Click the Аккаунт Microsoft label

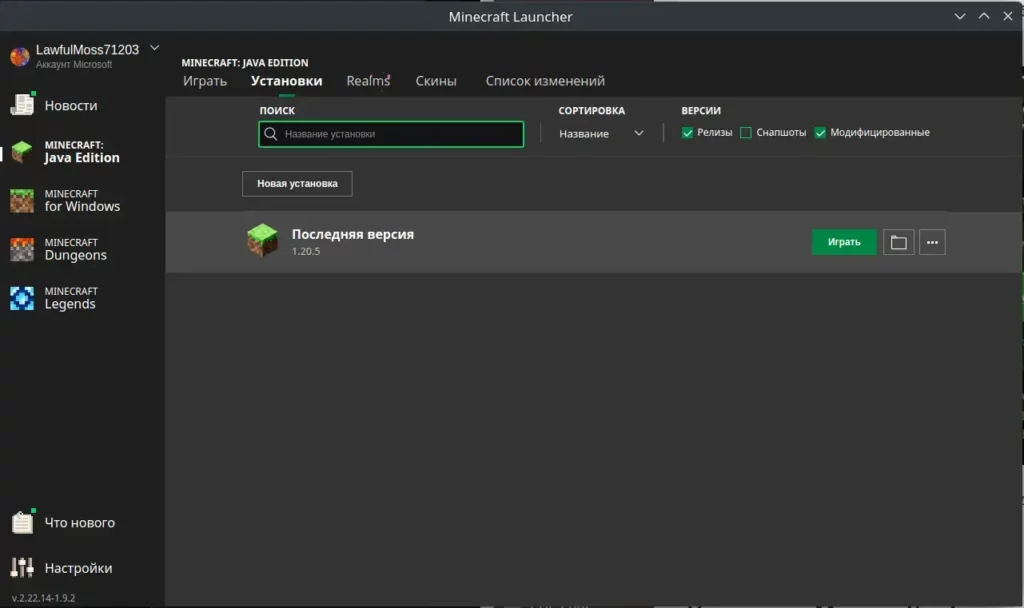click(x=74, y=65)
